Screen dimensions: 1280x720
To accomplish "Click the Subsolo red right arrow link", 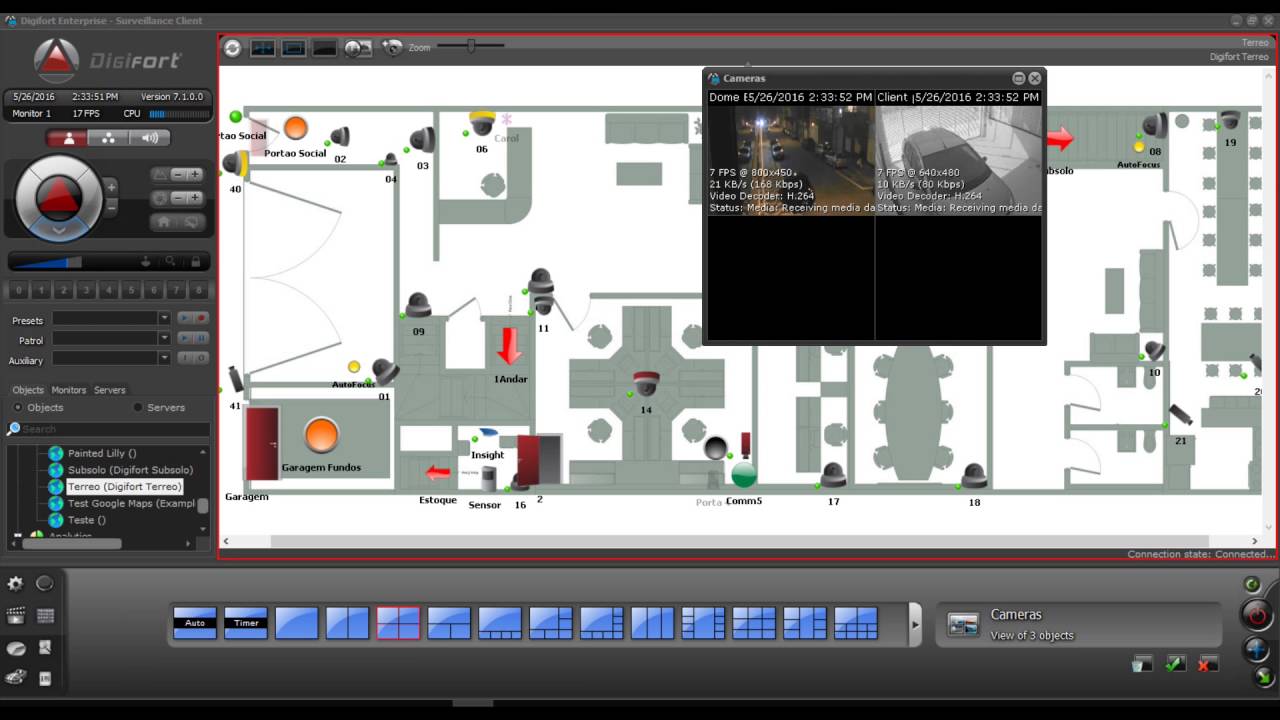I will pos(1060,139).
